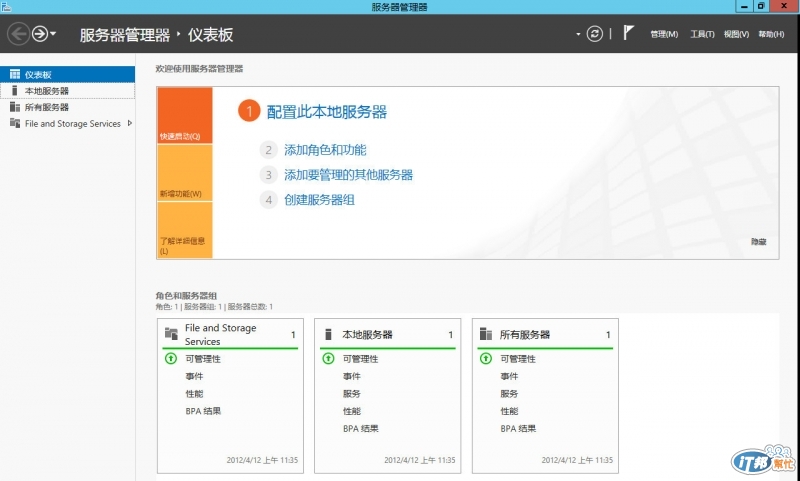Click 添加角色和功能 link
This screenshot has width=800, height=481.
click(x=325, y=150)
